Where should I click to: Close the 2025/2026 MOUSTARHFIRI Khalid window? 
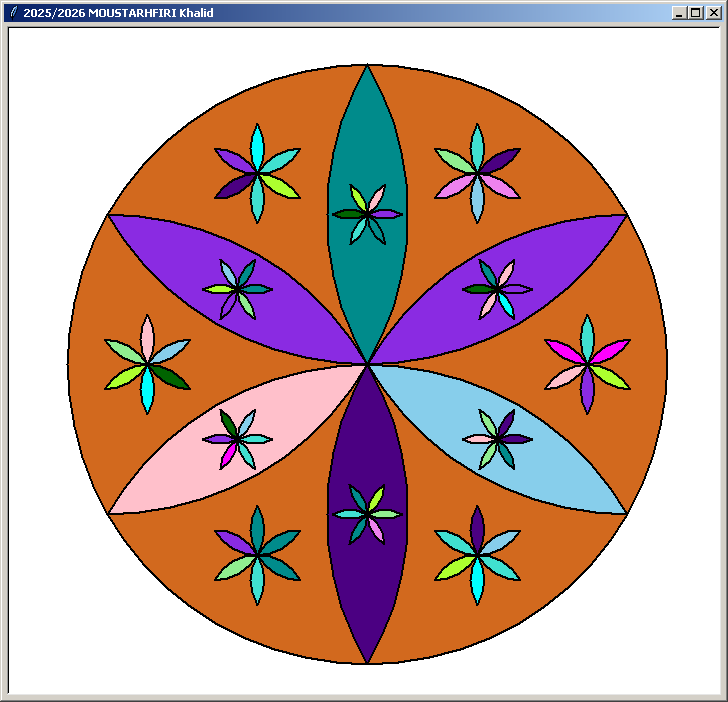point(712,13)
